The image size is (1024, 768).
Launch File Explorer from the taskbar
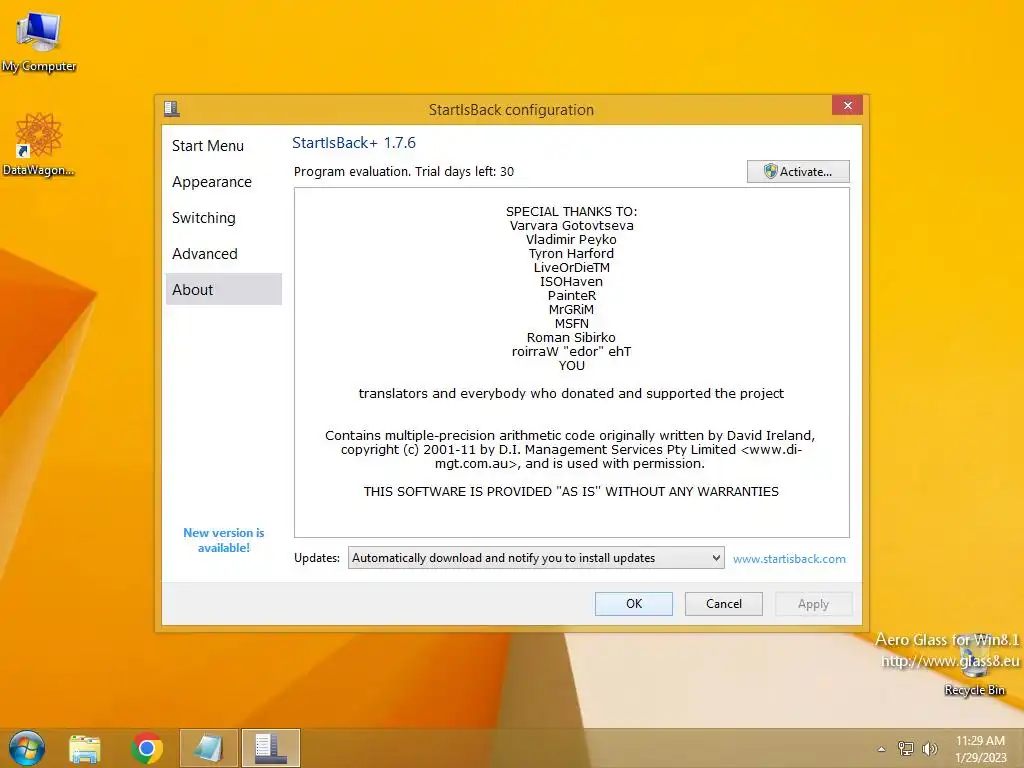tap(85, 748)
